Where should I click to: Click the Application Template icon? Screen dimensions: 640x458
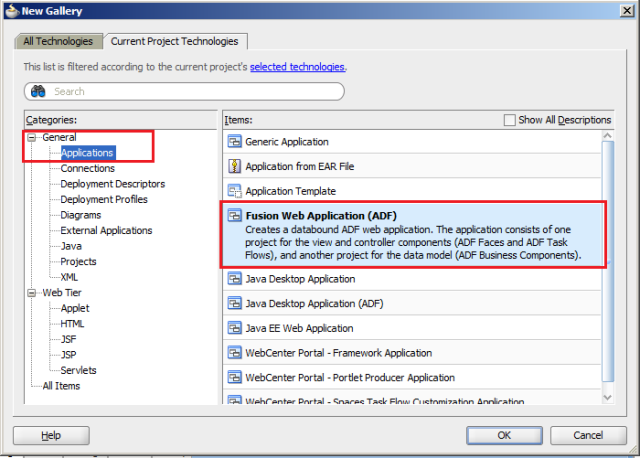235,190
